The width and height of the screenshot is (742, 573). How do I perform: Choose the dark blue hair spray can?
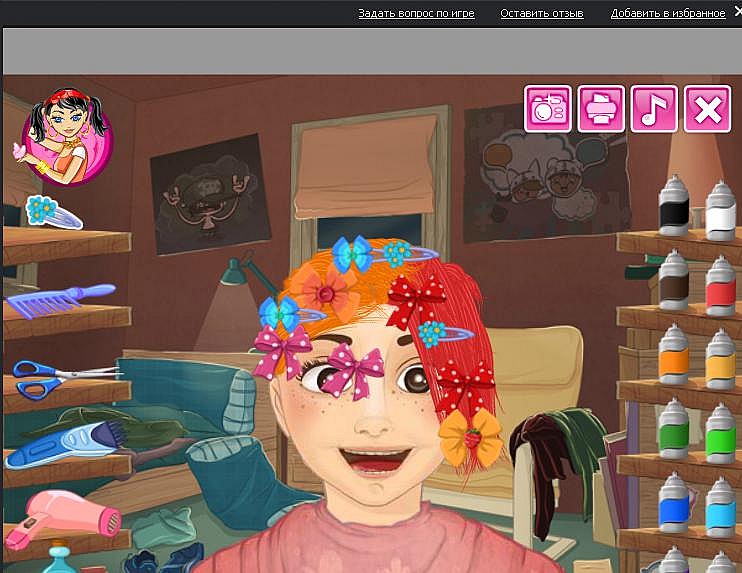(673, 503)
